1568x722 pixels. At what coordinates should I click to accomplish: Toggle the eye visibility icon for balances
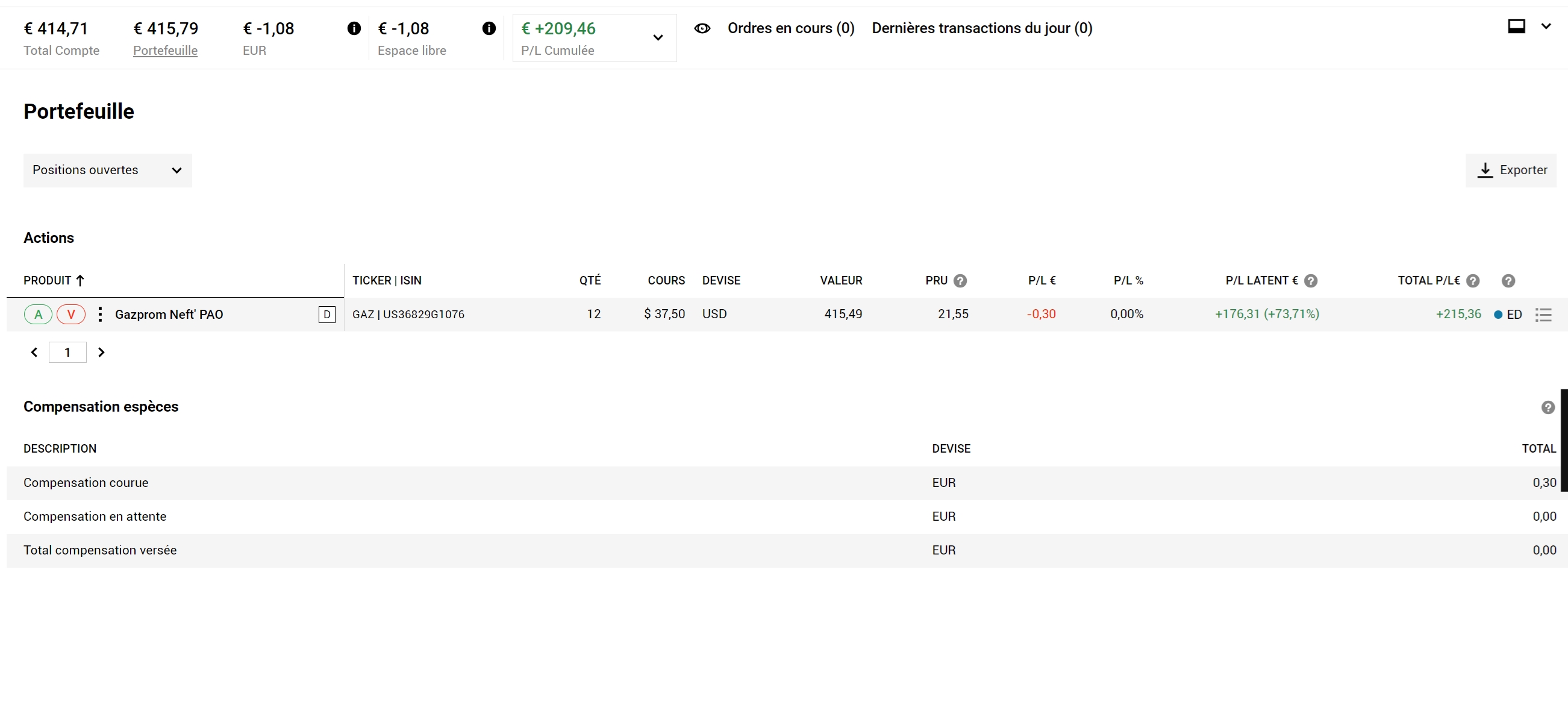(x=702, y=28)
